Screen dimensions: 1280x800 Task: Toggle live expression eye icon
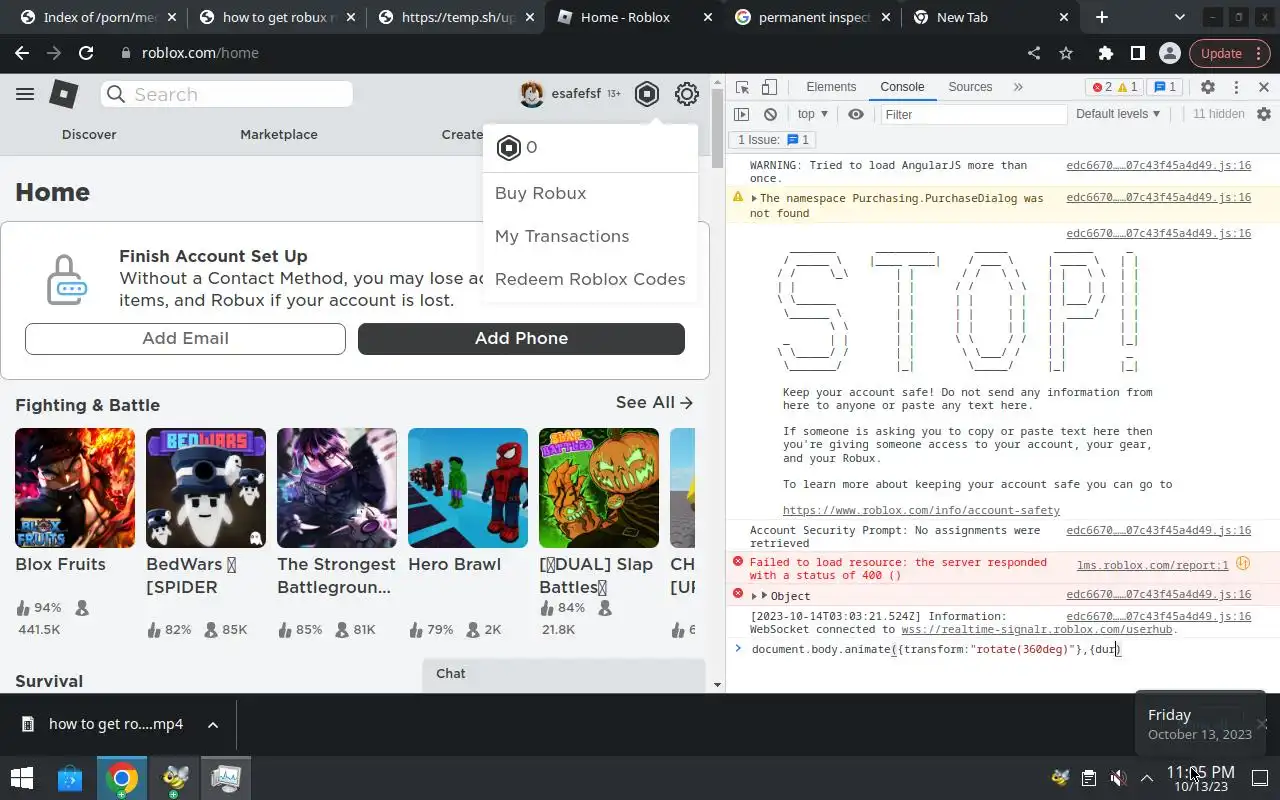[856, 114]
